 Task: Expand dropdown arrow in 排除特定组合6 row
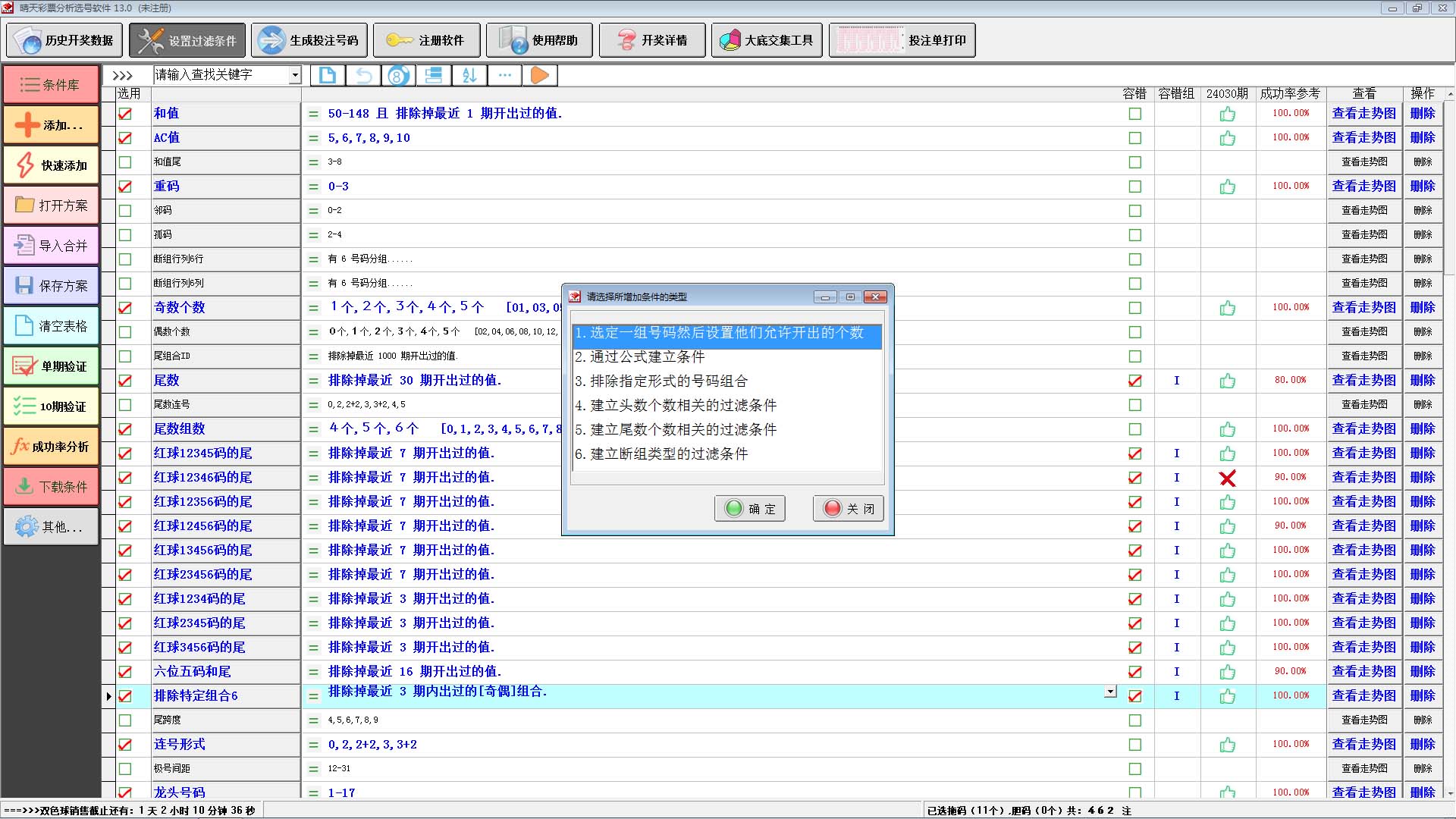point(1110,692)
